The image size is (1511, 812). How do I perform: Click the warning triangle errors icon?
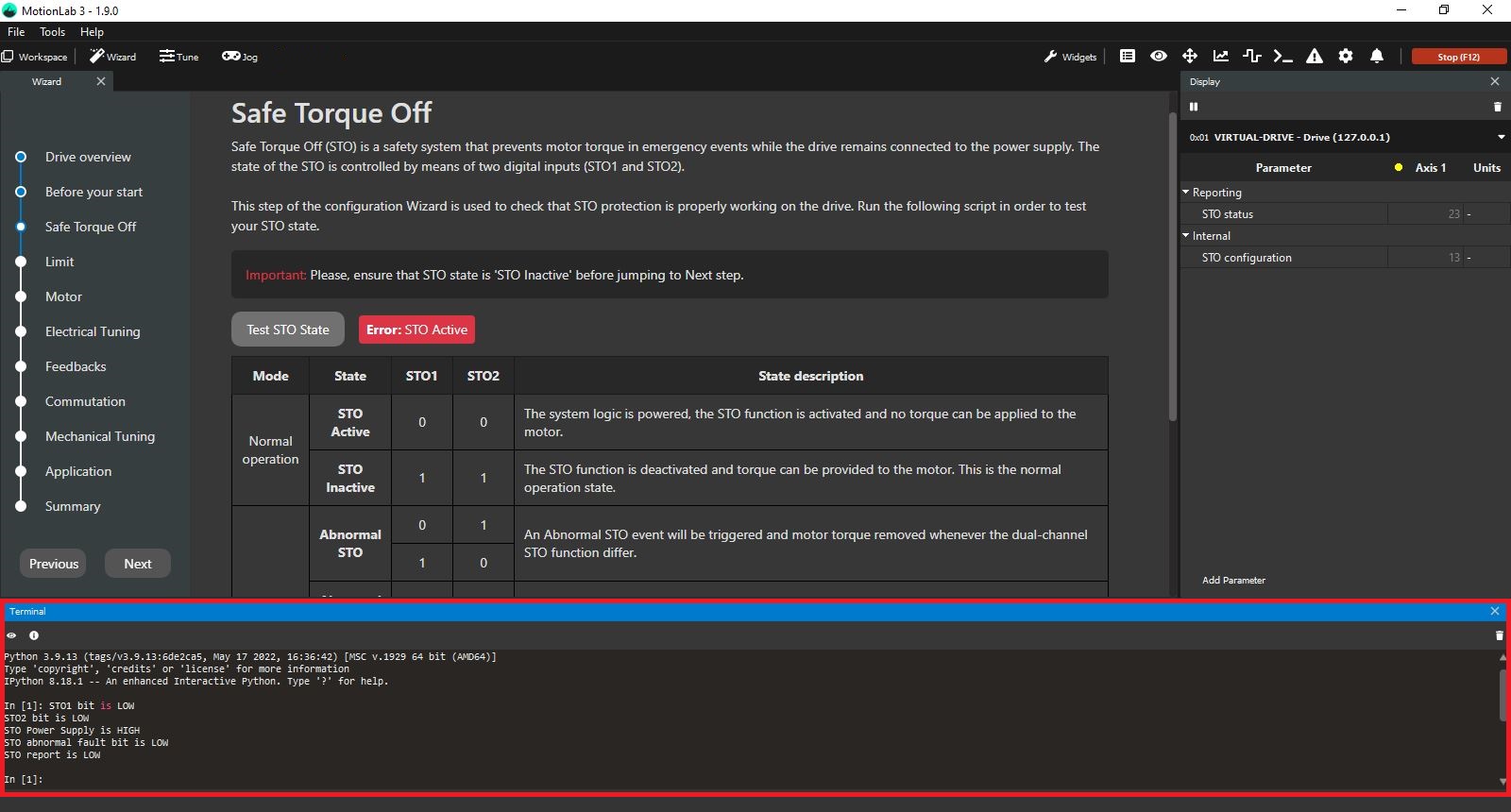point(1314,57)
